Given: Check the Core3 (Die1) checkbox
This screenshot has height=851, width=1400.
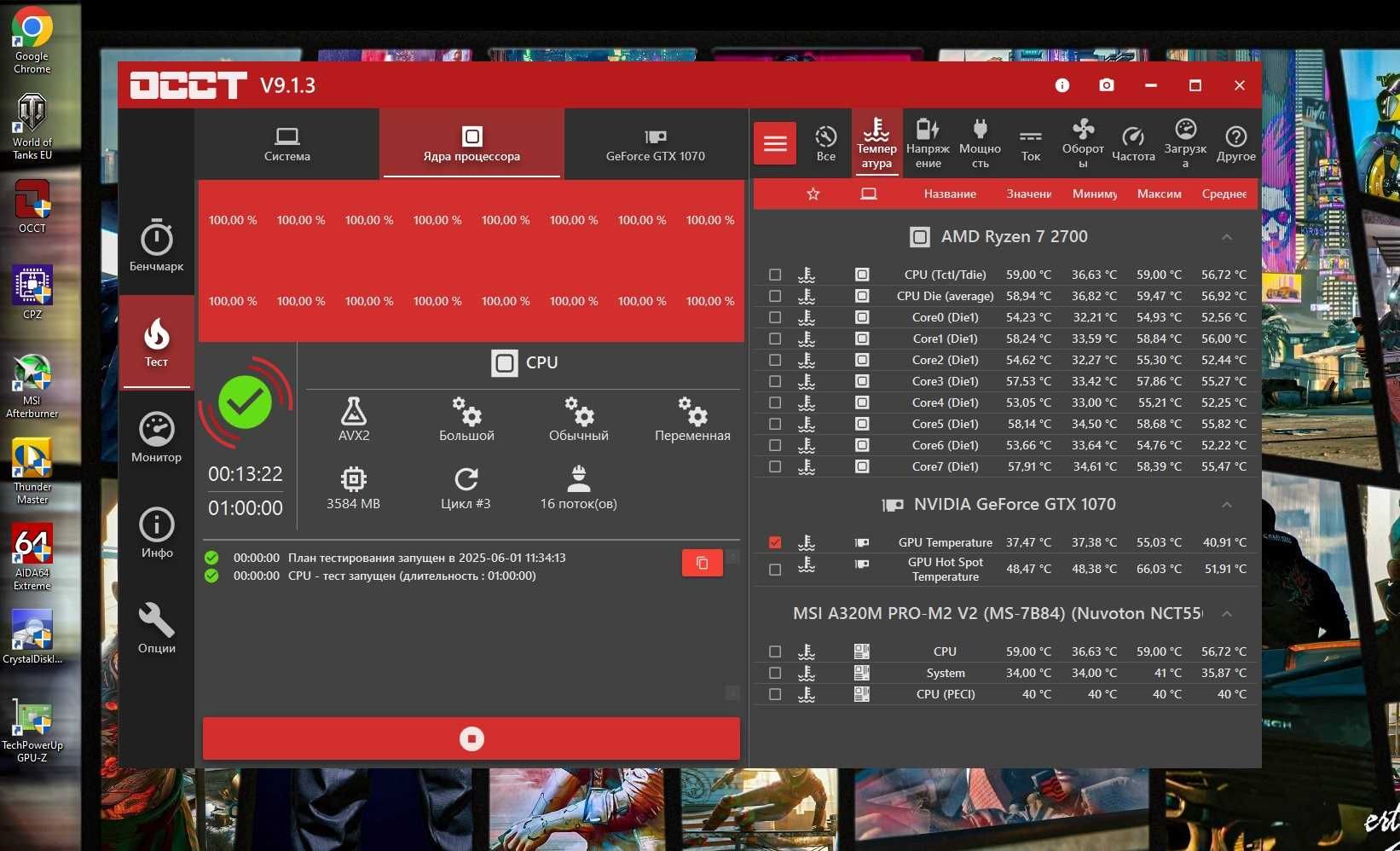Looking at the screenshot, I should tap(775, 381).
